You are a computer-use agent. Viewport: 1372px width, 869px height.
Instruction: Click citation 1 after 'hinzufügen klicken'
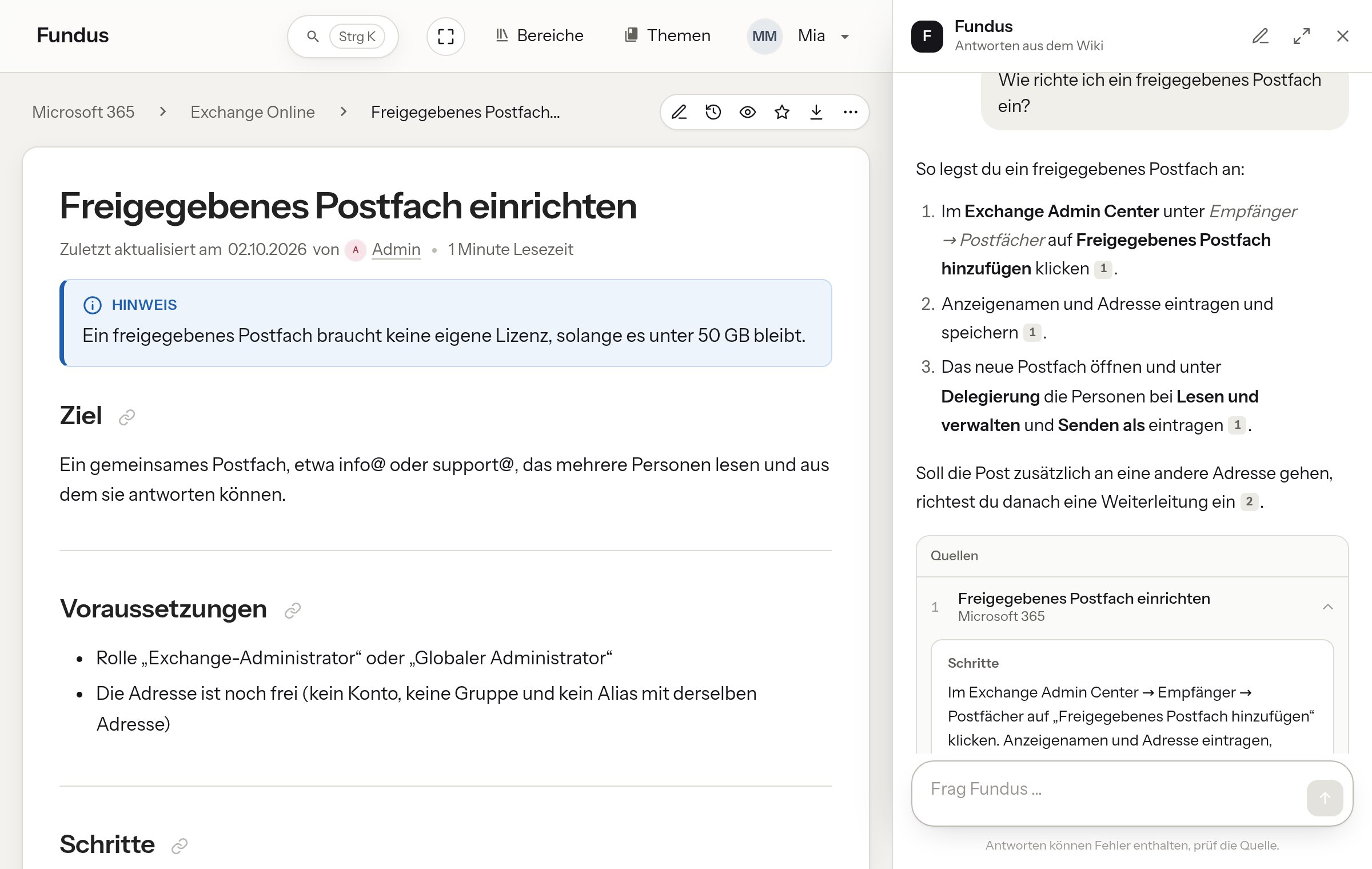[1103, 269]
